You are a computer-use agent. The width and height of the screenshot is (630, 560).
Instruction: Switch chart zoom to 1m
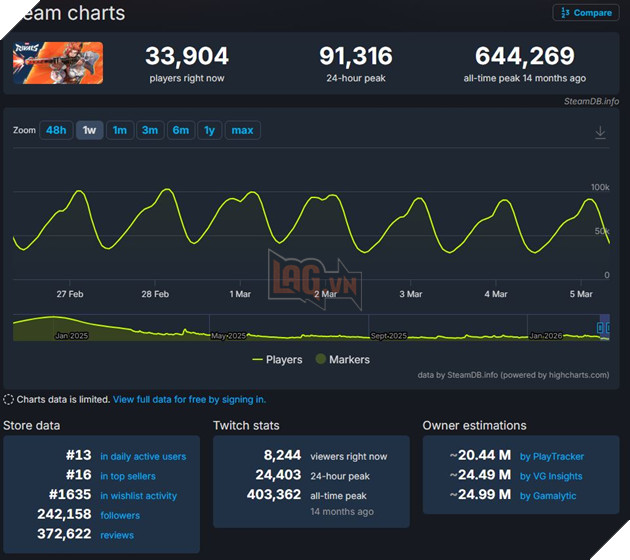[119, 131]
